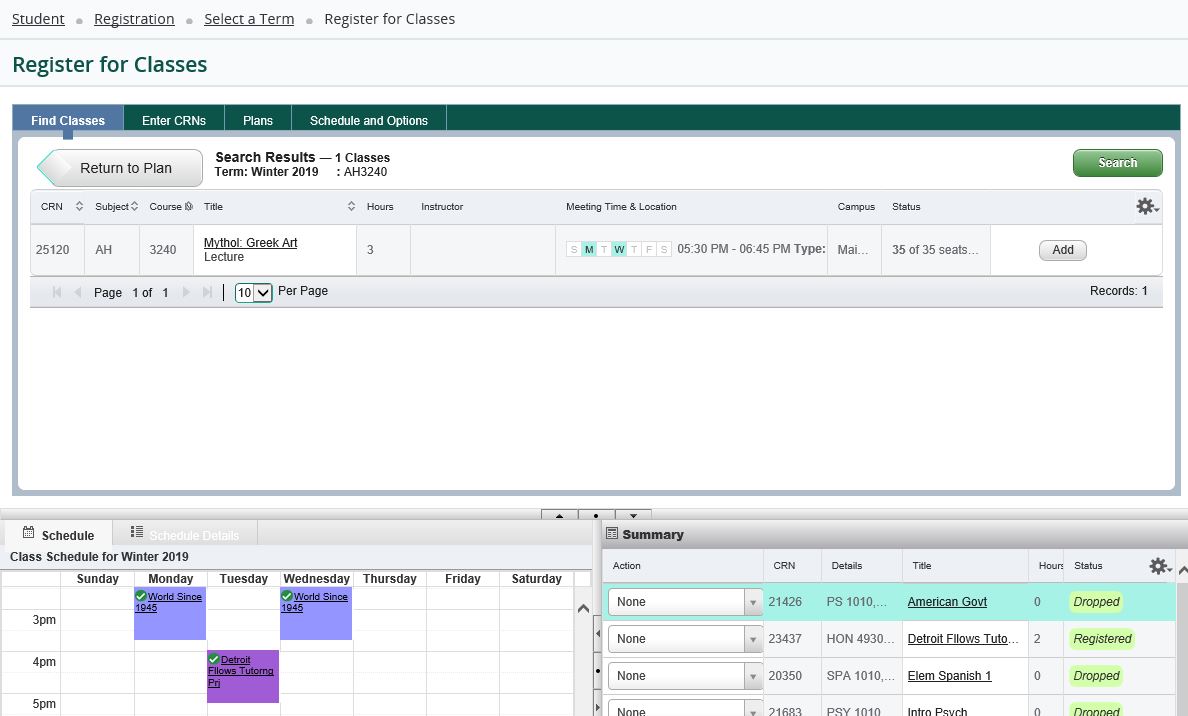Open Wednesday World Since 1945 event
Image resolution: width=1188 pixels, height=716 pixels.
point(316,613)
